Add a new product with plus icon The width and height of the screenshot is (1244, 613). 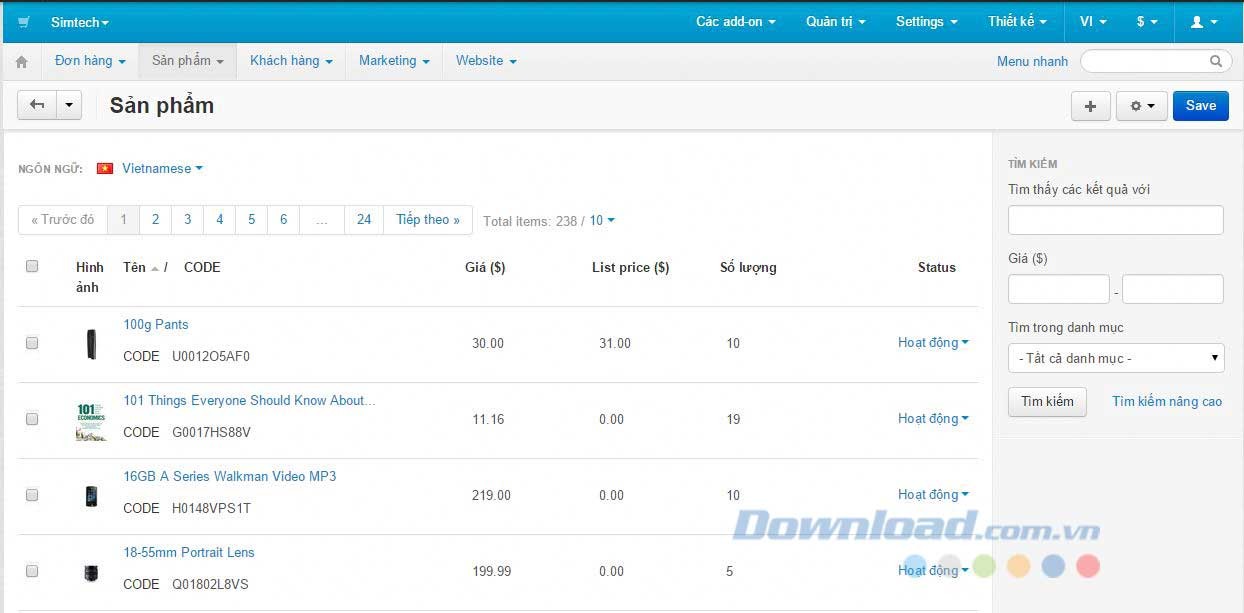[1090, 106]
